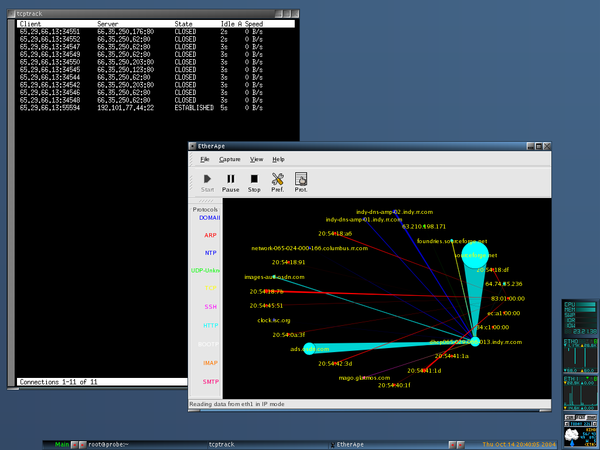
Task: Open Pref. preferences tool icon
Action: 277,183
